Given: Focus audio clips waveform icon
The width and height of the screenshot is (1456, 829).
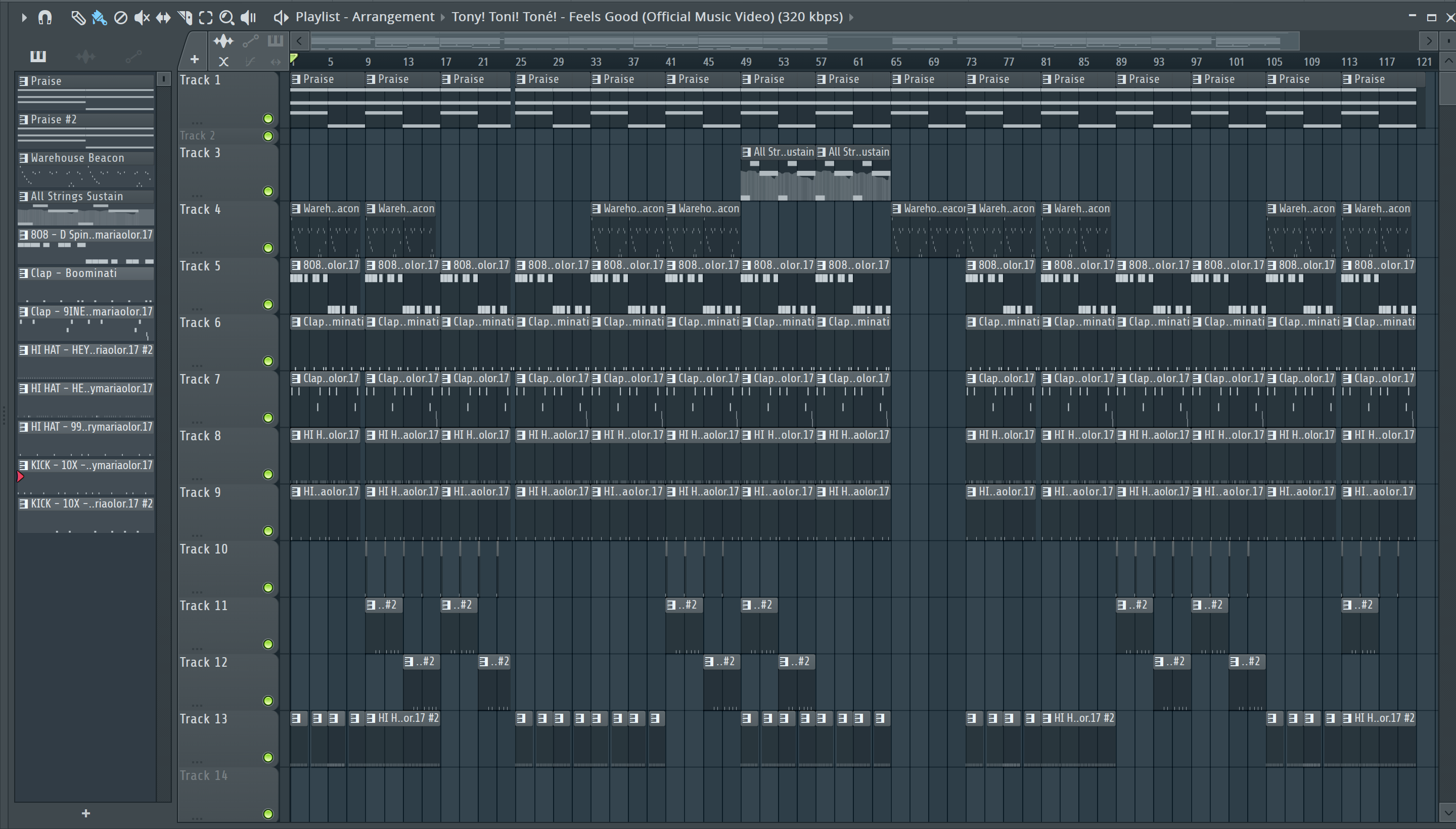Looking at the screenshot, I should (x=223, y=40).
